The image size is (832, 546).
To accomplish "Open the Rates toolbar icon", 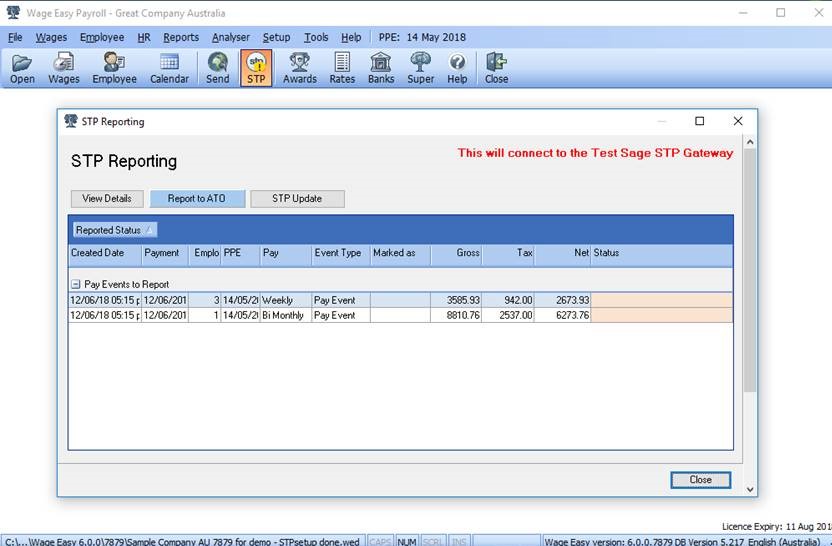I will (342, 68).
